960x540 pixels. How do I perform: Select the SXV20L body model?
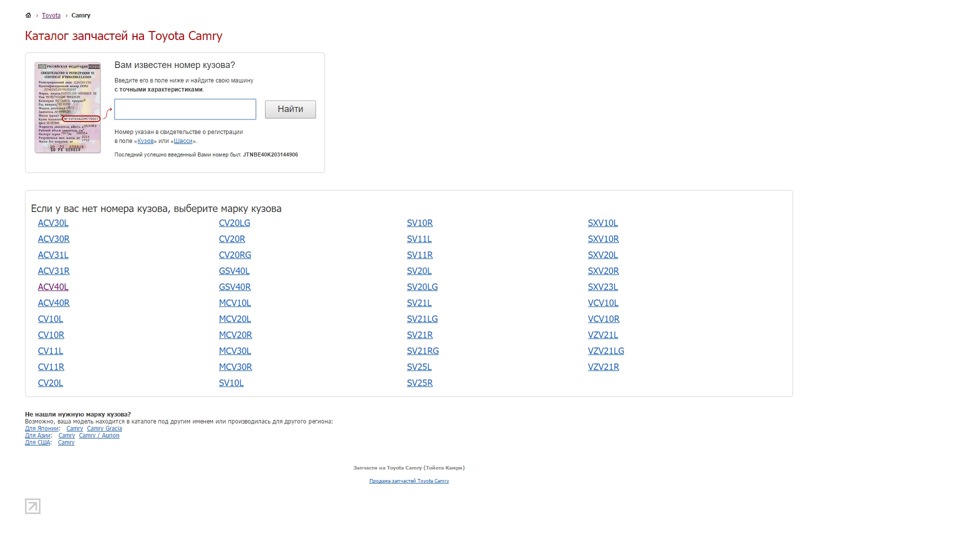click(x=603, y=255)
